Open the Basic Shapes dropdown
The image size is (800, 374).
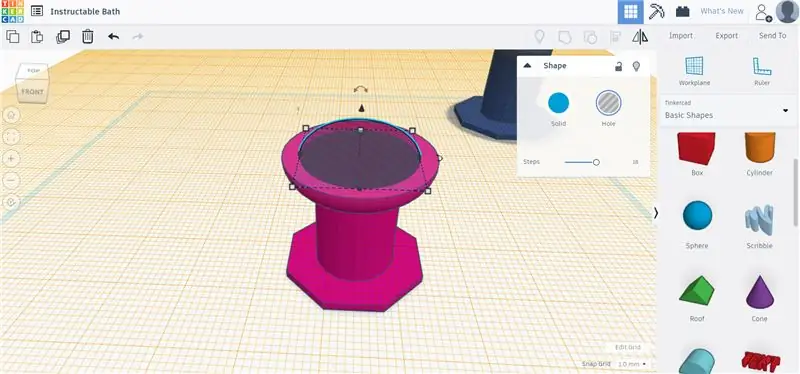[x=728, y=110]
